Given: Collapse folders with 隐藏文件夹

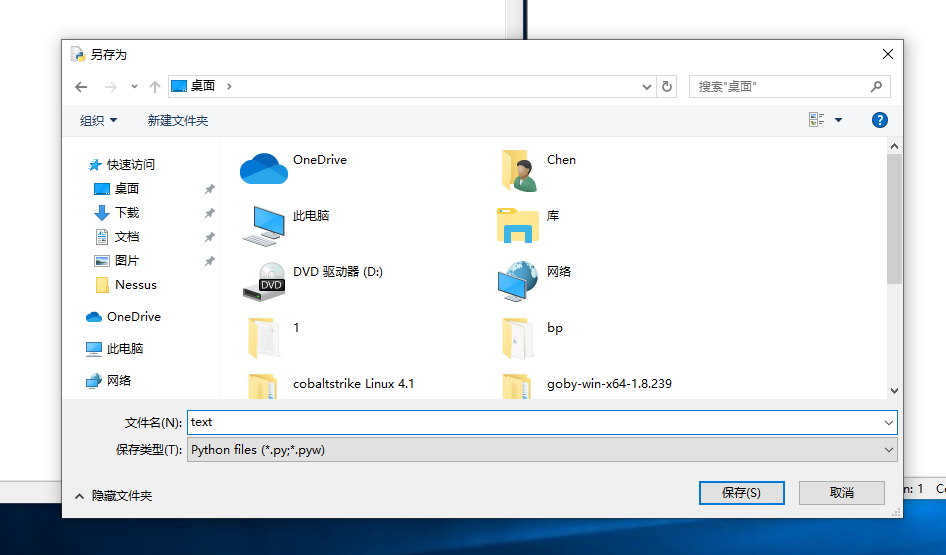Looking at the screenshot, I should [113, 495].
